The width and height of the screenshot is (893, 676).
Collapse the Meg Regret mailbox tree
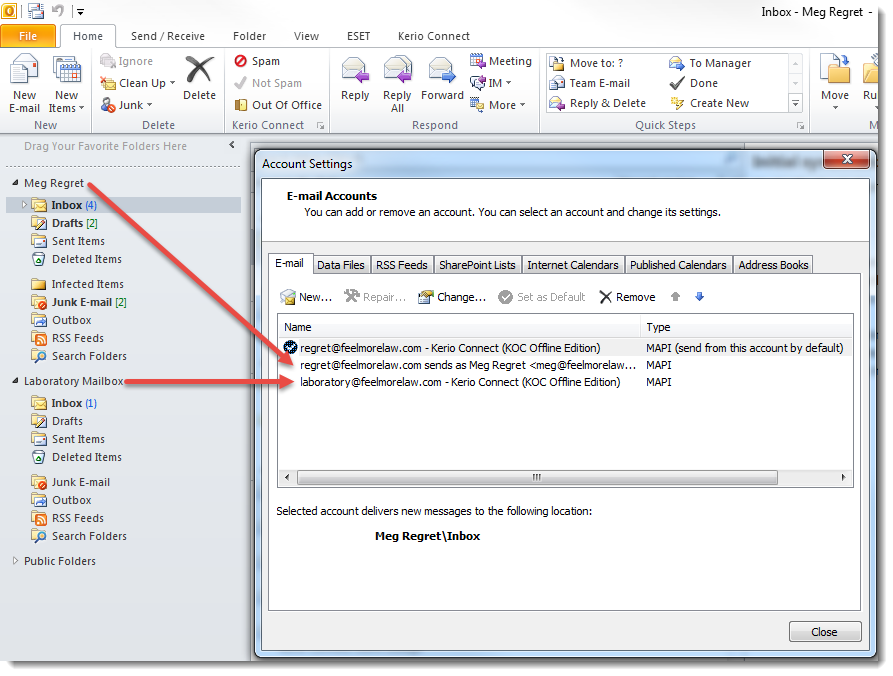coord(15,183)
